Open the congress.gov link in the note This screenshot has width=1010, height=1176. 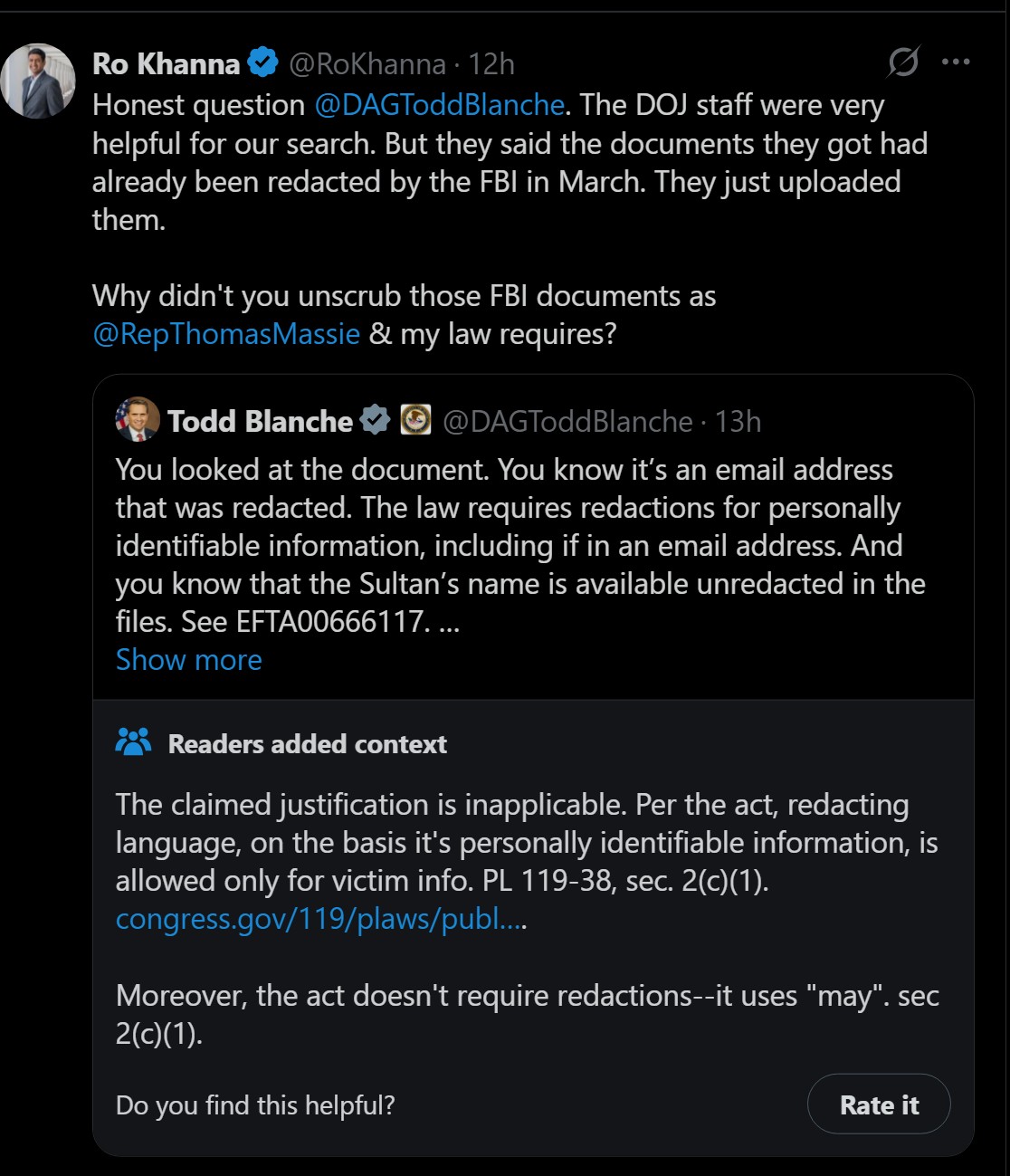pyautogui.click(x=319, y=919)
